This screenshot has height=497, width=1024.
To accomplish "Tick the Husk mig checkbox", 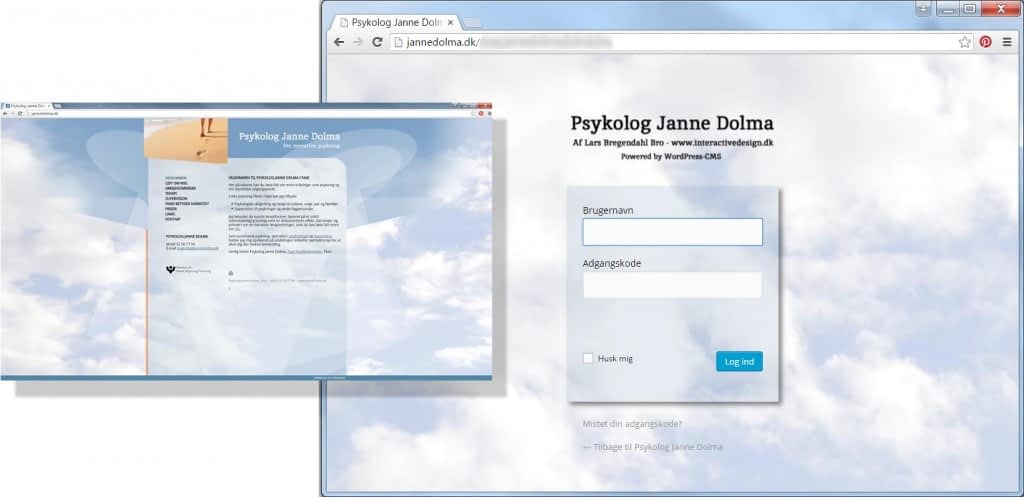I will point(588,359).
